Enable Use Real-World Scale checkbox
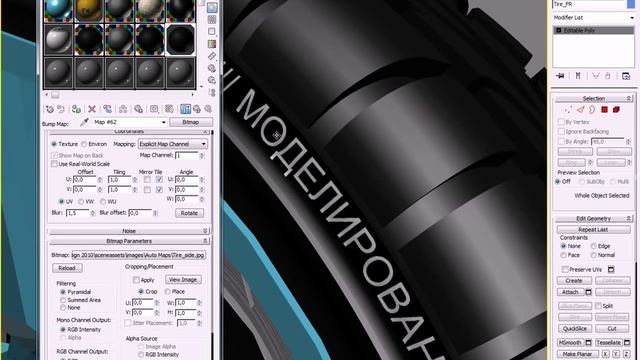Image resolution: width=640 pixels, height=360 pixels. point(54,164)
